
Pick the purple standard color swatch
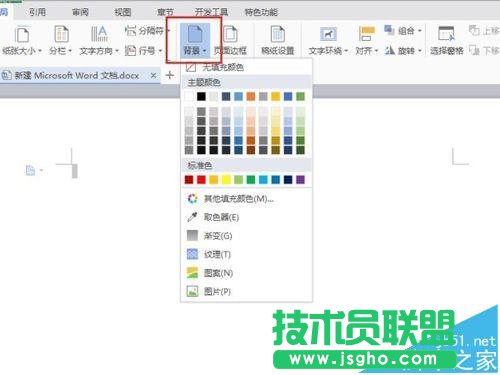click(x=300, y=180)
